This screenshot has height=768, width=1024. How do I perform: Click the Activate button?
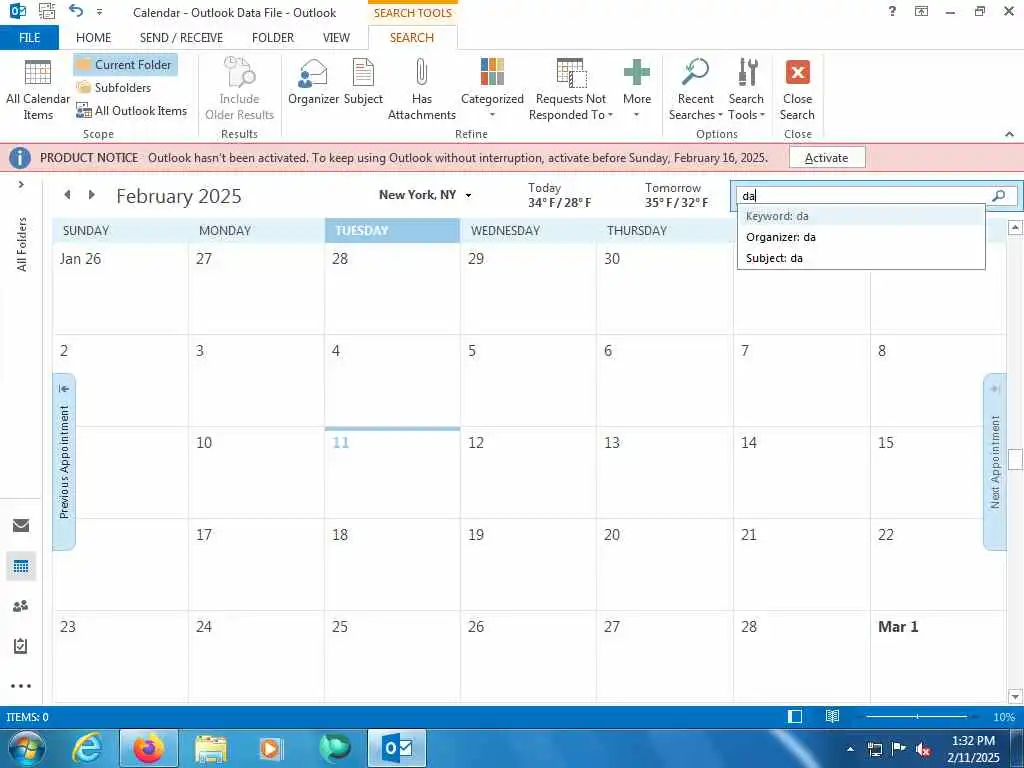pyautogui.click(x=827, y=158)
